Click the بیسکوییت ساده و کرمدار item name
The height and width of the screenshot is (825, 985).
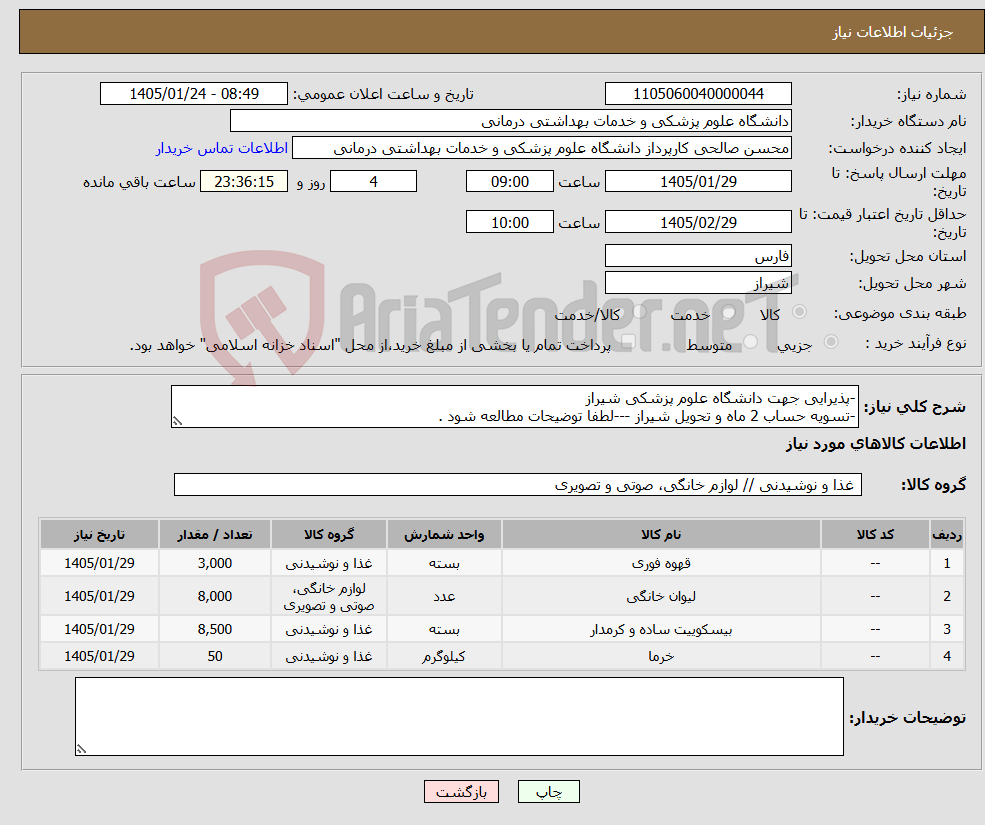pyautogui.click(x=661, y=629)
